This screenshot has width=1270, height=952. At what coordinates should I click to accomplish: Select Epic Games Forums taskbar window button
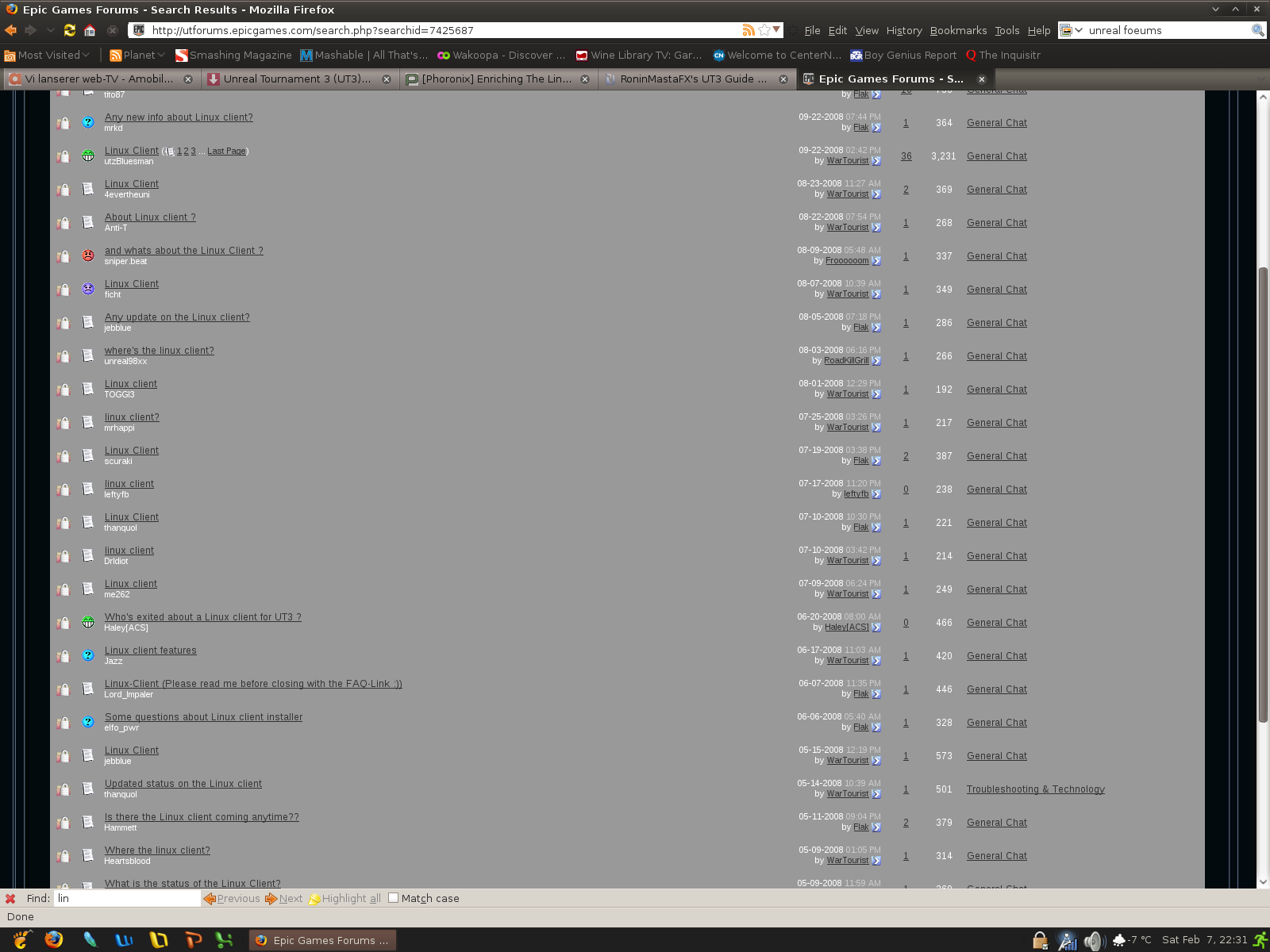point(323,940)
